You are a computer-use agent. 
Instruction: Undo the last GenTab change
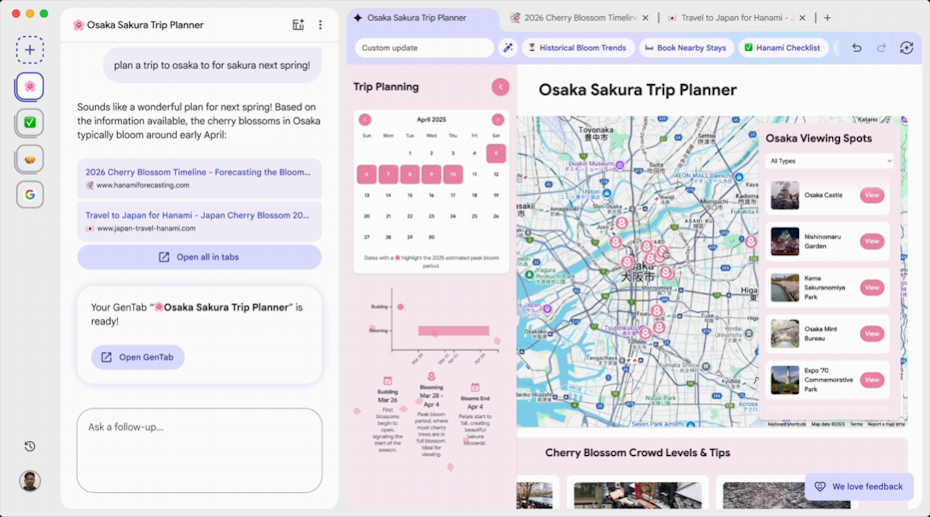coord(856,48)
